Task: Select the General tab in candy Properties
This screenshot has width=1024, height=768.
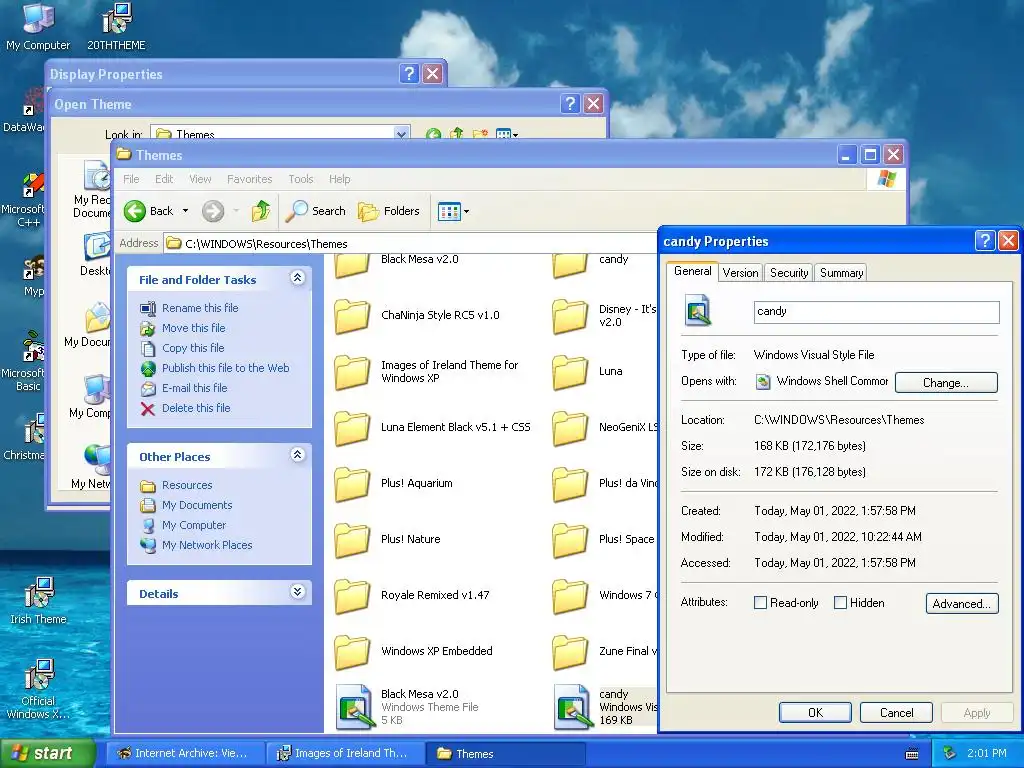Action: coord(692,271)
